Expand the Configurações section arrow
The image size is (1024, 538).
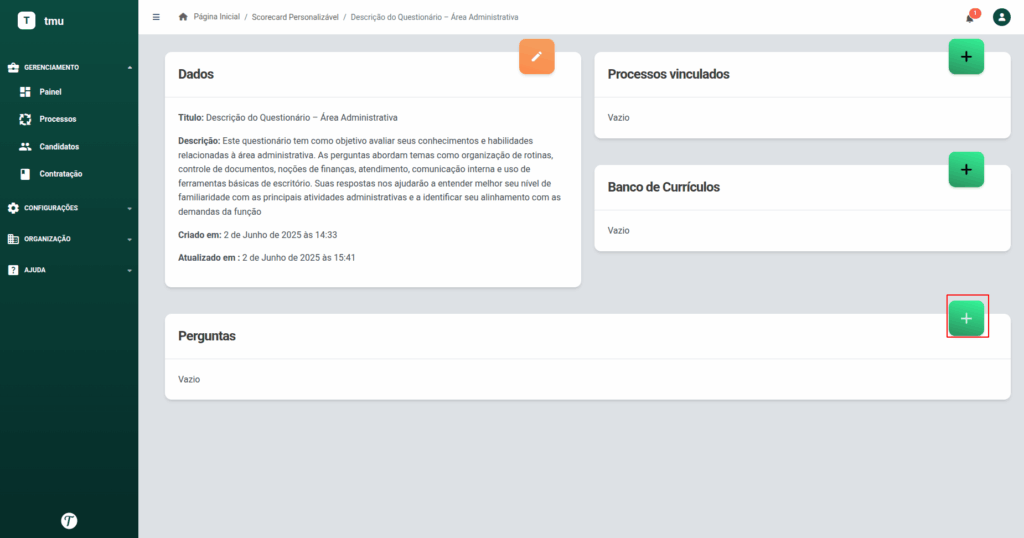tap(129, 208)
